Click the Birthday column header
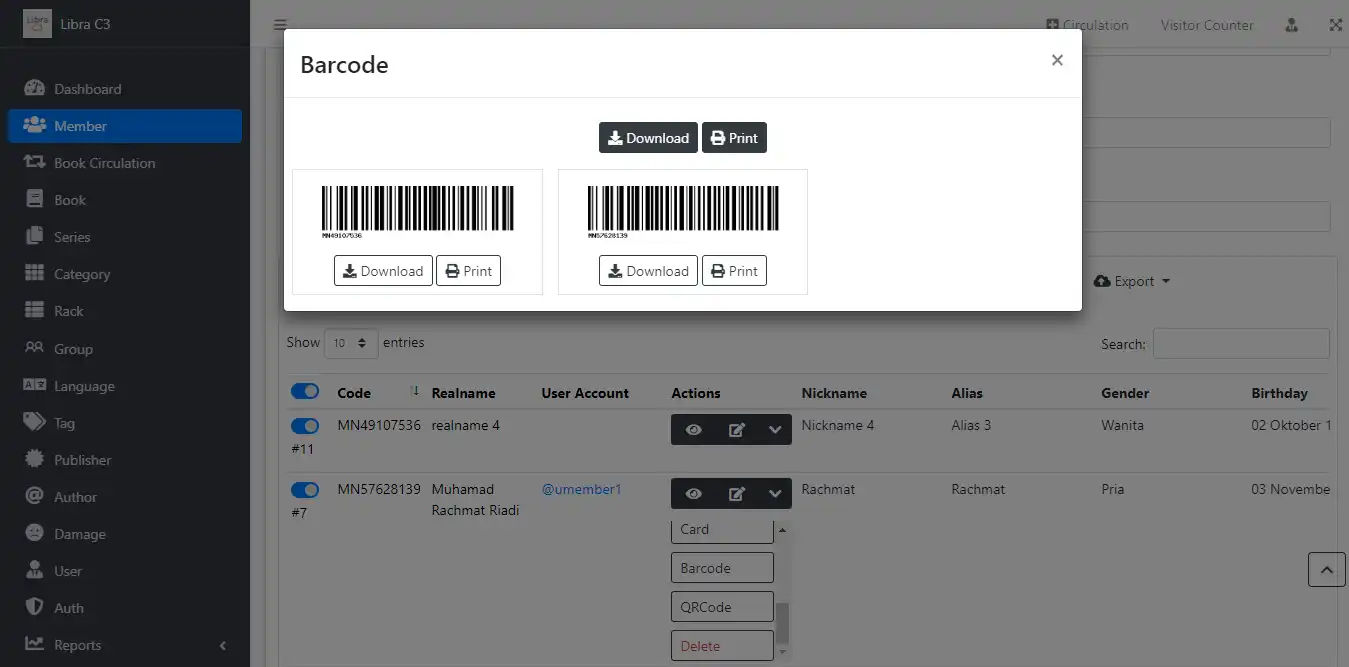 [x=1279, y=393]
